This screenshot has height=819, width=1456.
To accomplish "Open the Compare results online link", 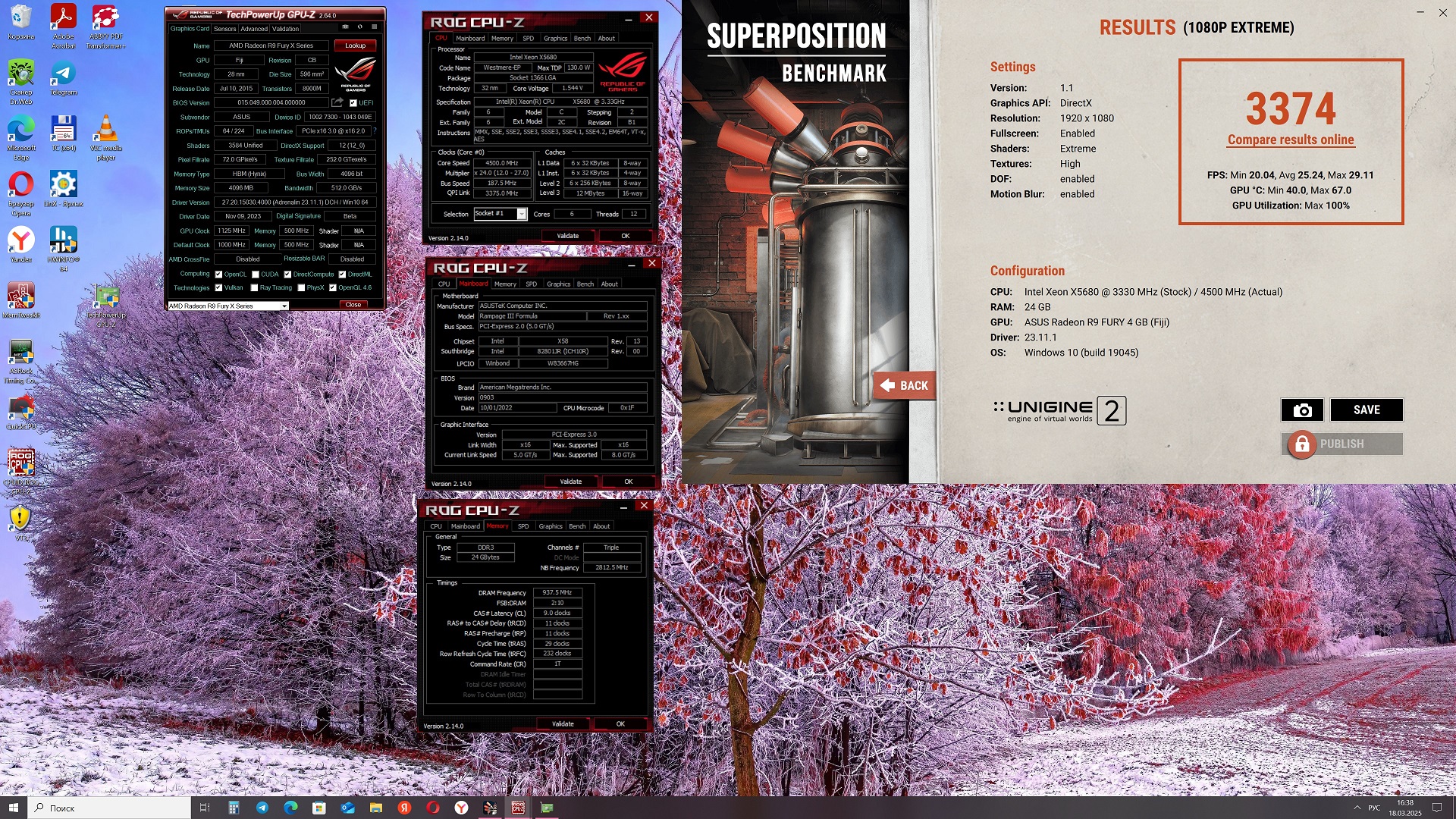I will tap(1291, 140).
